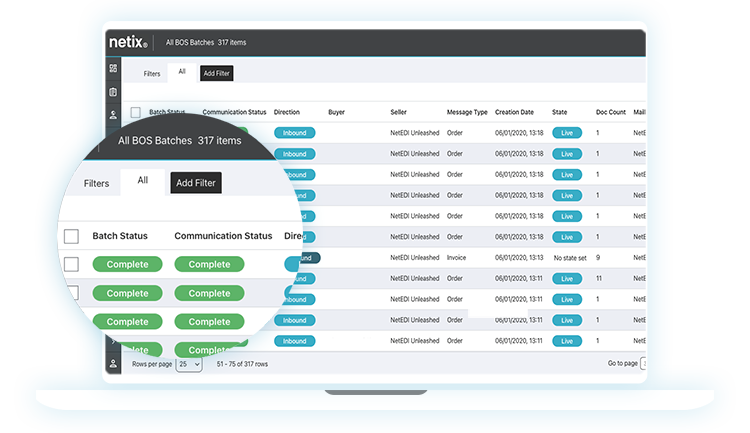Click the '06/01/2020, 13:13' creation date cell
750x433 pixels.
(x=519, y=257)
